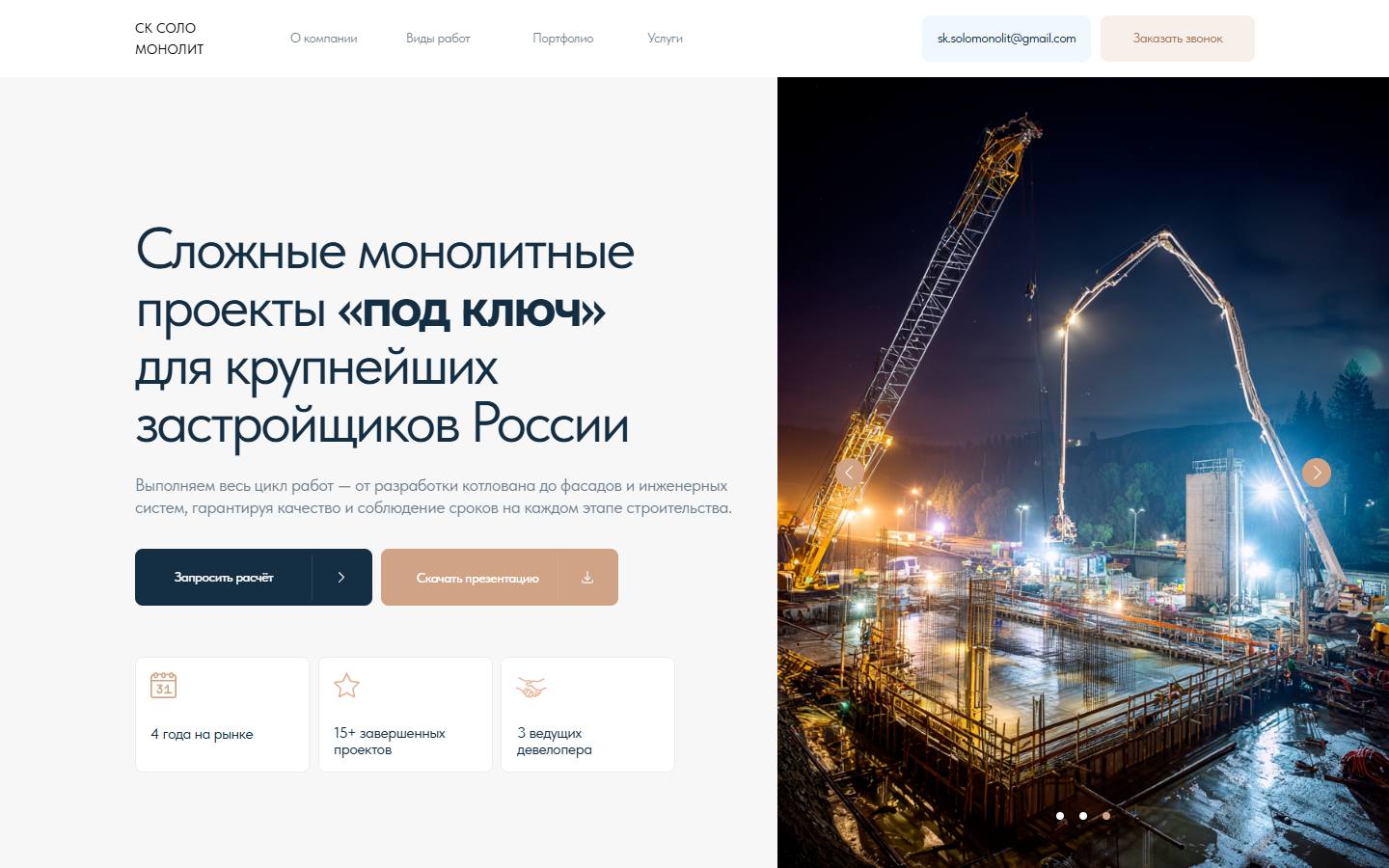
Task: Click the Сложные монолитные проекты headline
Action: (x=385, y=338)
